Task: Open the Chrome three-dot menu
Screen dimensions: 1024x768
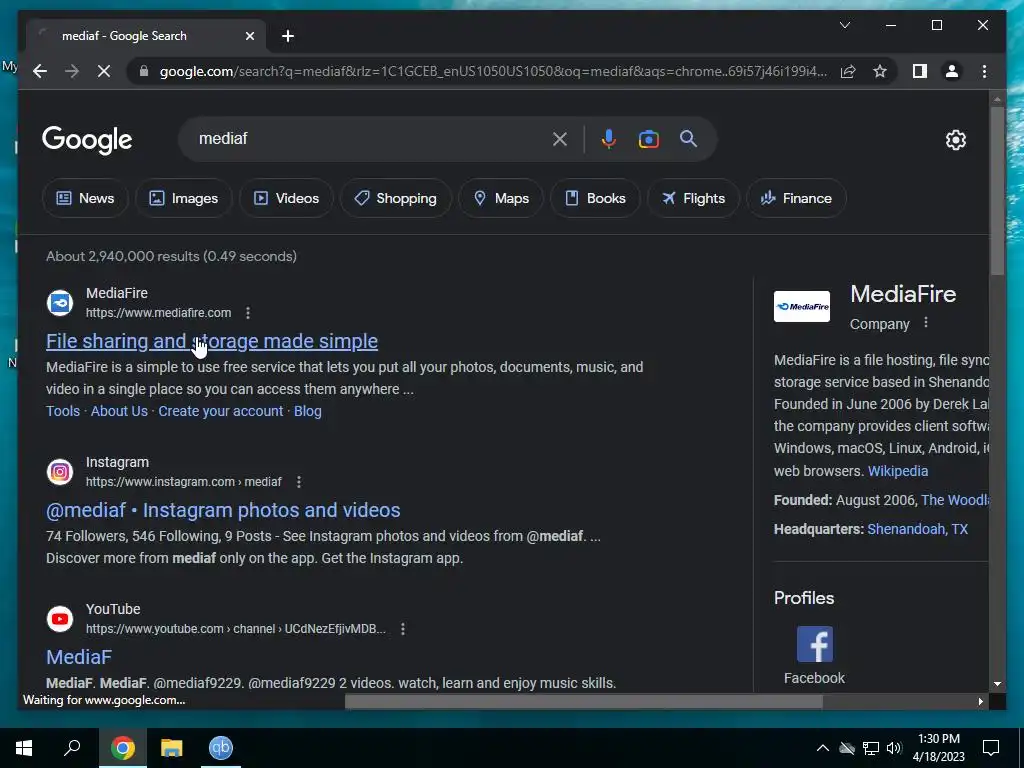Action: pyautogui.click(x=984, y=71)
